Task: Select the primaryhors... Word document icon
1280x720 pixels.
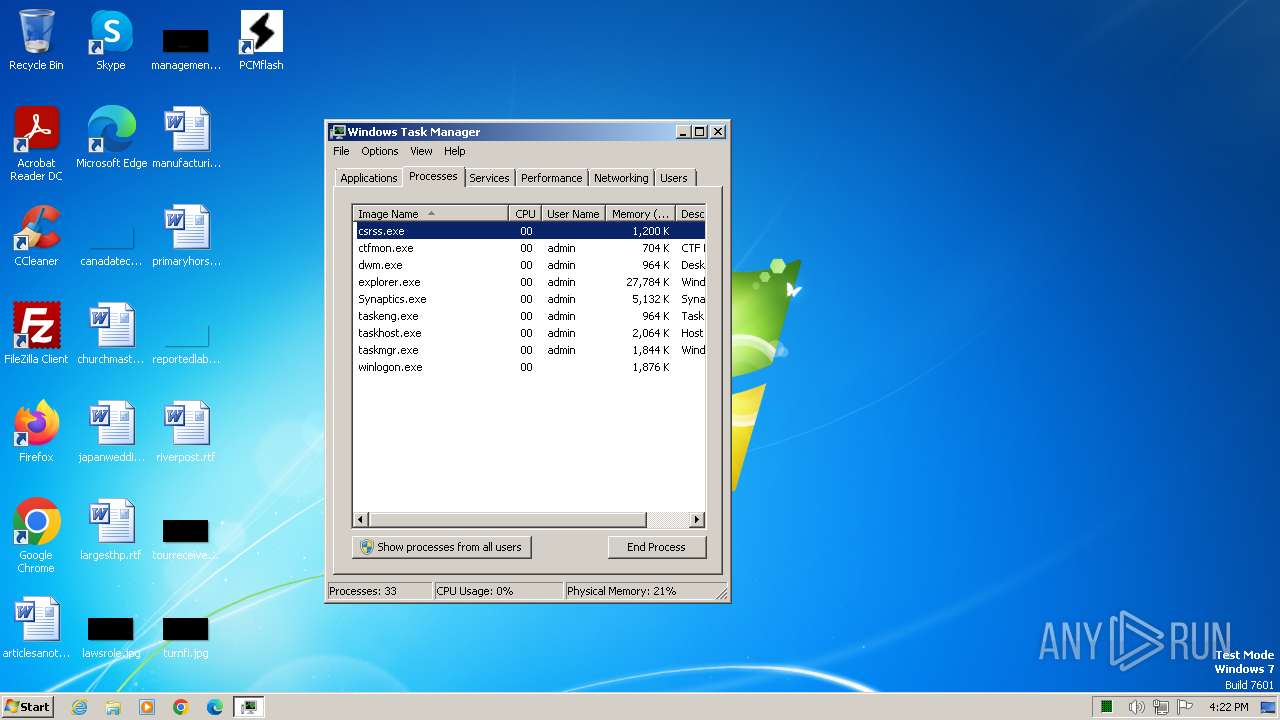Action: click(186, 235)
